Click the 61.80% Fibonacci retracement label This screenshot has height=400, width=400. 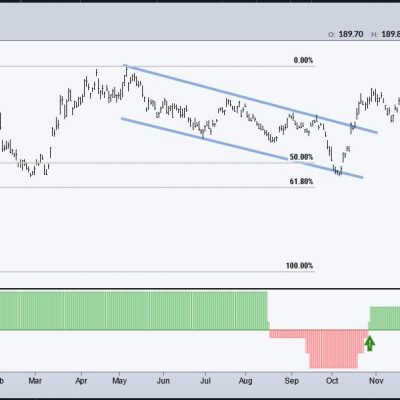(x=301, y=181)
